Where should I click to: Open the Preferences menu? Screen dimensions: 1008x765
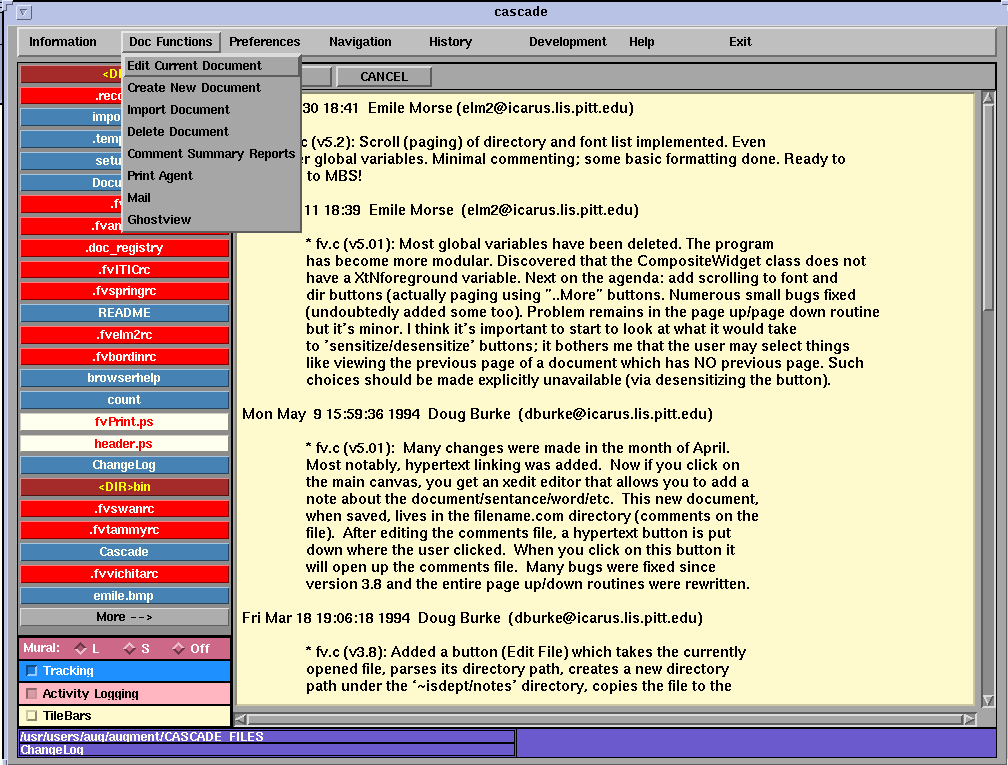264,42
